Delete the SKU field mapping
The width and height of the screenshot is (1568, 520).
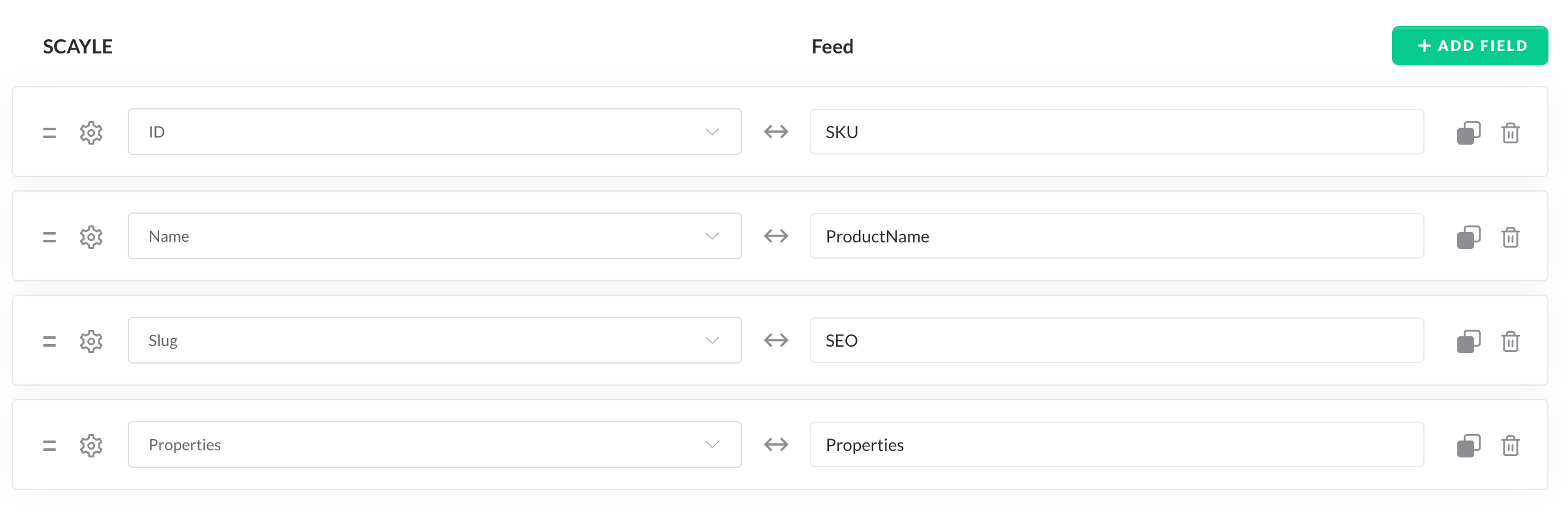click(1510, 132)
